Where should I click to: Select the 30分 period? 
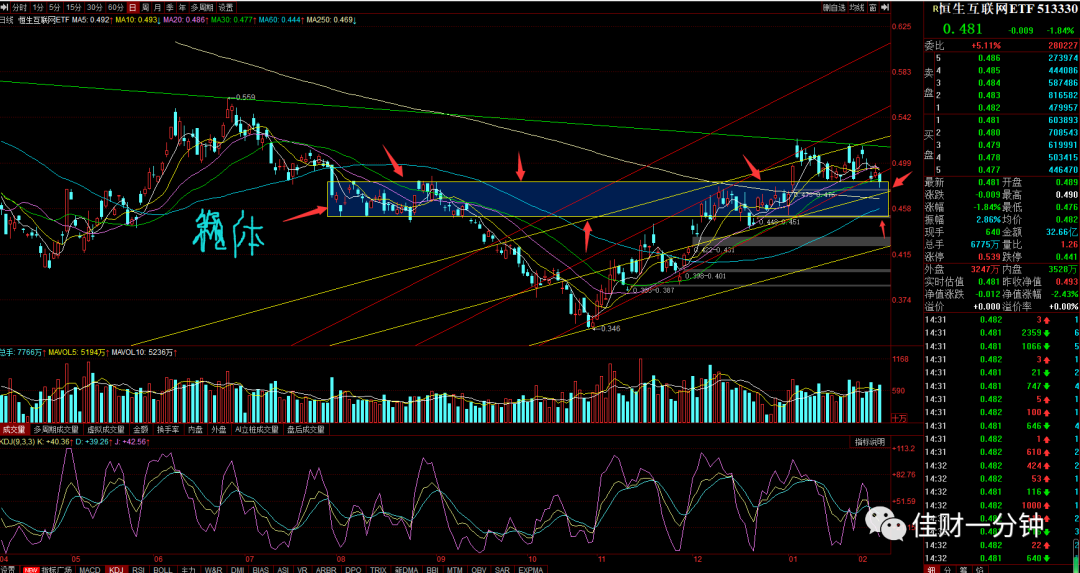(x=94, y=8)
